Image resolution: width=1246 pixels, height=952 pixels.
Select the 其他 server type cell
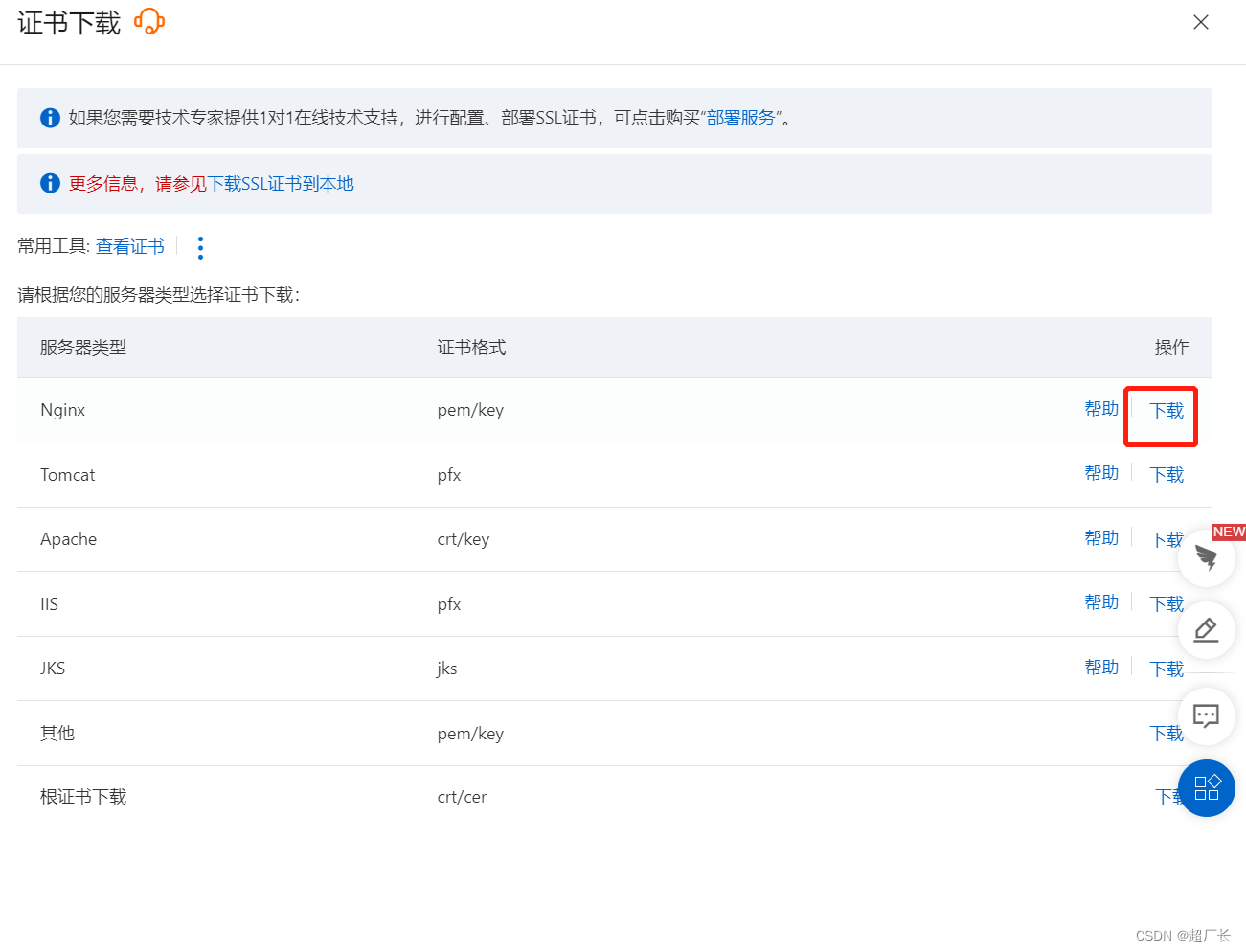point(57,734)
